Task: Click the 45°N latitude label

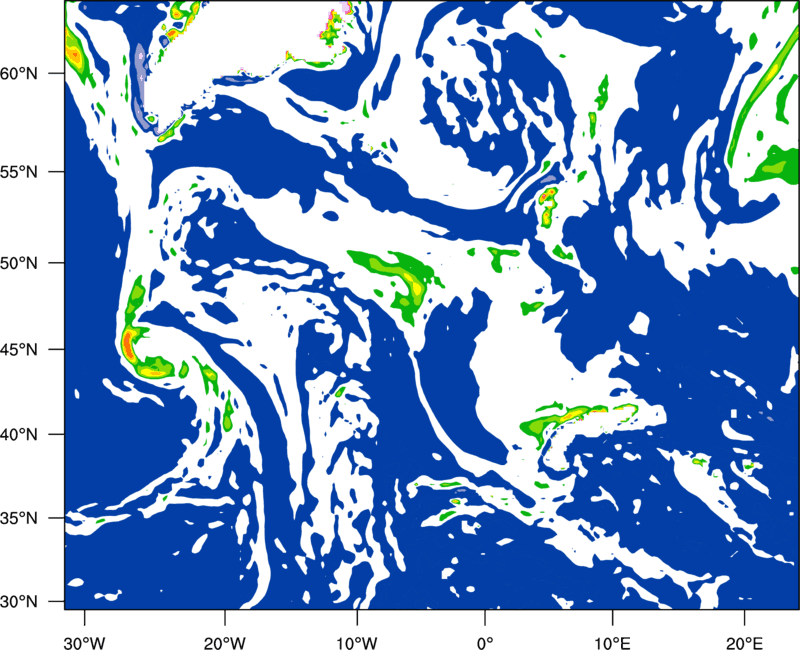Action: [19, 349]
